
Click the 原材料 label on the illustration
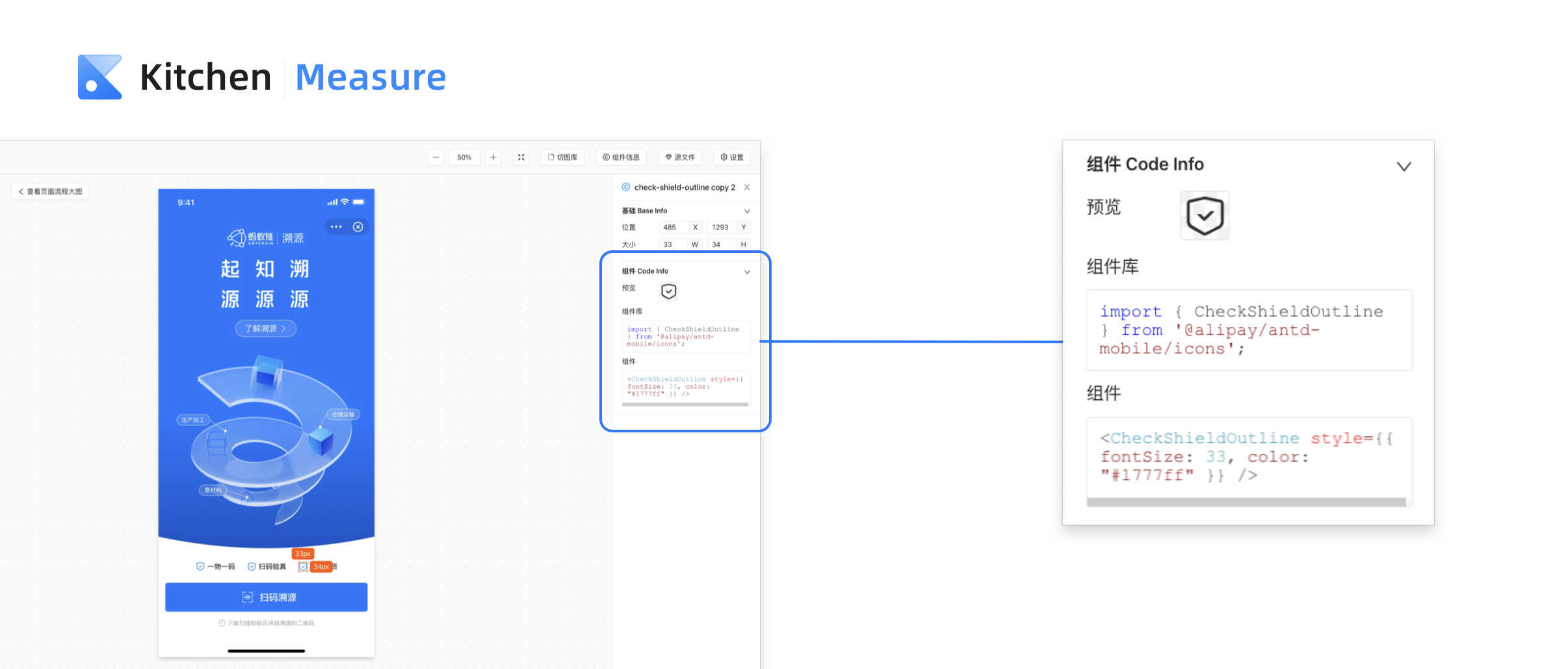pos(213,490)
